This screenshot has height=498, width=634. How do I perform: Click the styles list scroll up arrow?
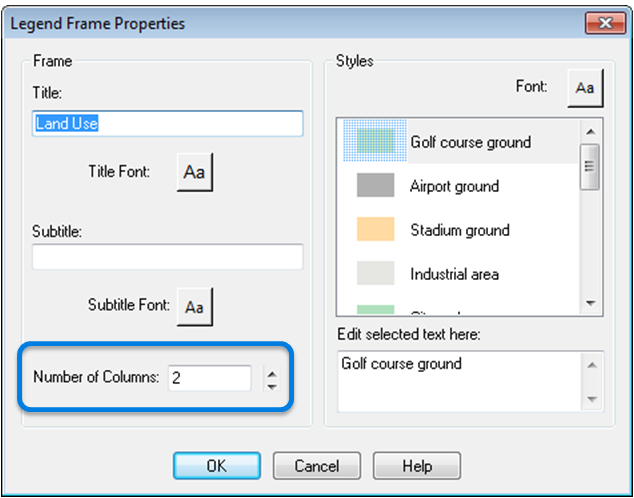click(x=590, y=131)
